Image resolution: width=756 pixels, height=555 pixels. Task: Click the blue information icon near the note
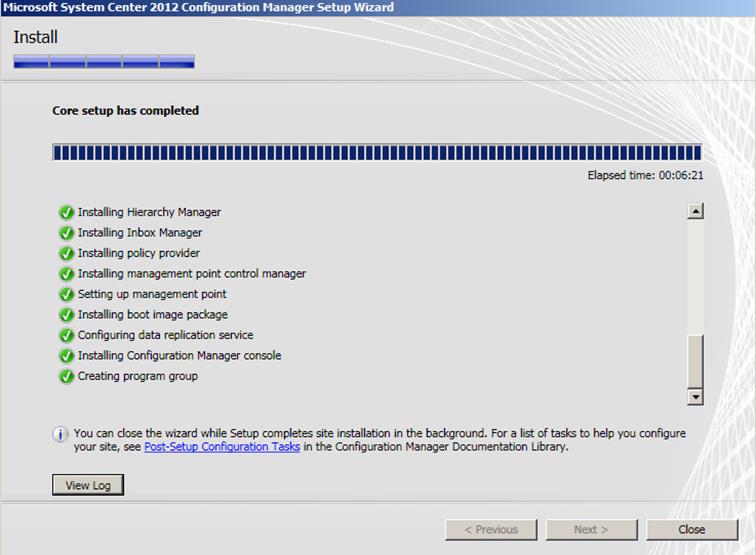tap(60, 434)
